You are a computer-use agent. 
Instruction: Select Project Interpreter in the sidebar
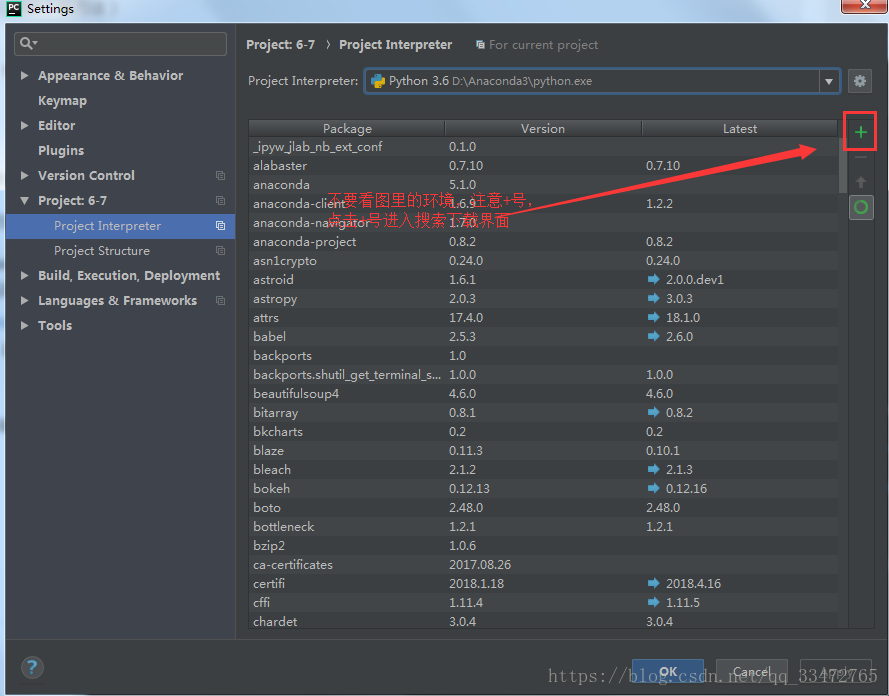click(x=120, y=226)
